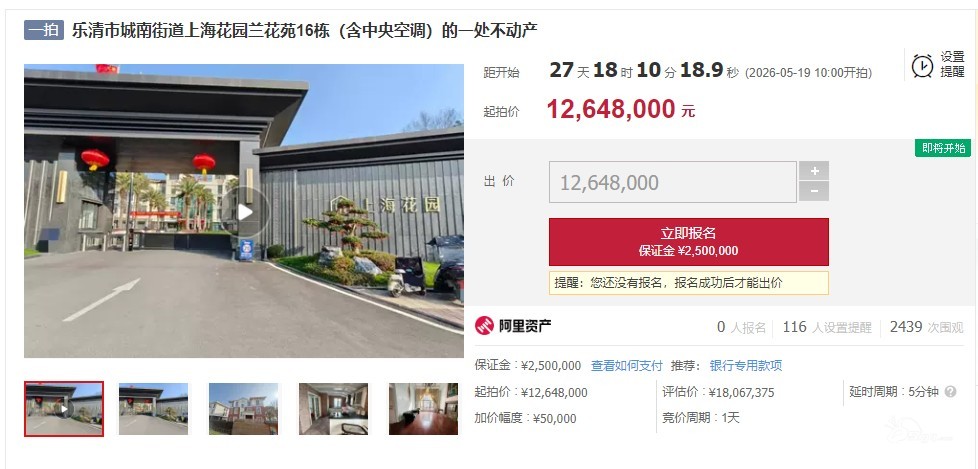Screen dimensions: 978x469
Task: Click the help icon next to 延时周期
Action: 950,392
